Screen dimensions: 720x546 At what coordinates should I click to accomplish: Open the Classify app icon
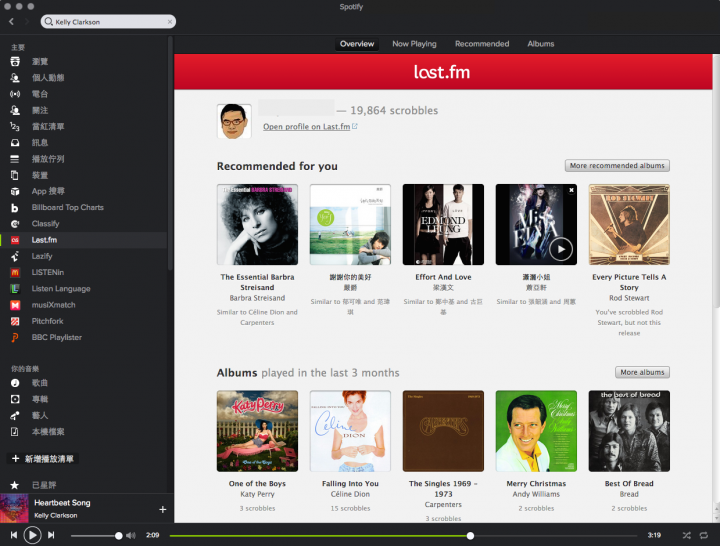[15, 224]
